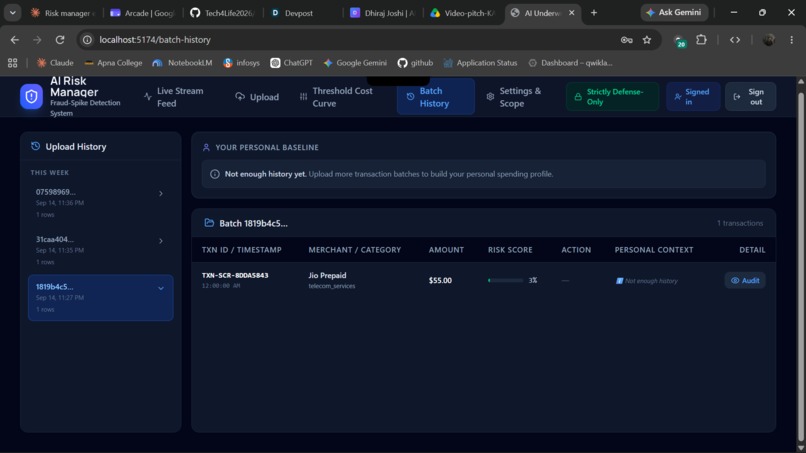Image resolution: width=806 pixels, height=453 pixels.
Task: Click the Upload History clock icon
Action: 35,147
